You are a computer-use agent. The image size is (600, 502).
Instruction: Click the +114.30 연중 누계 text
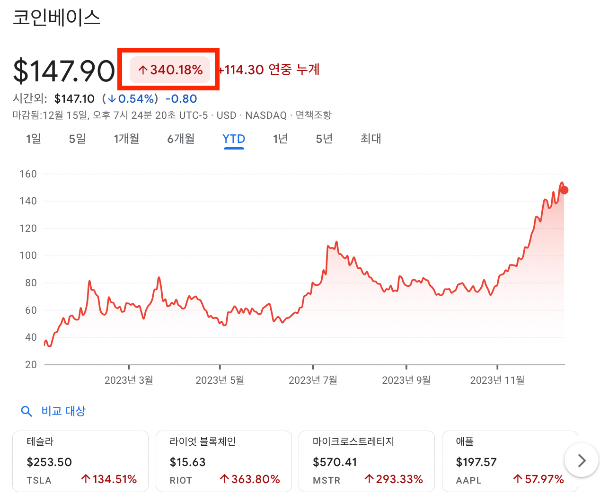click(x=269, y=70)
